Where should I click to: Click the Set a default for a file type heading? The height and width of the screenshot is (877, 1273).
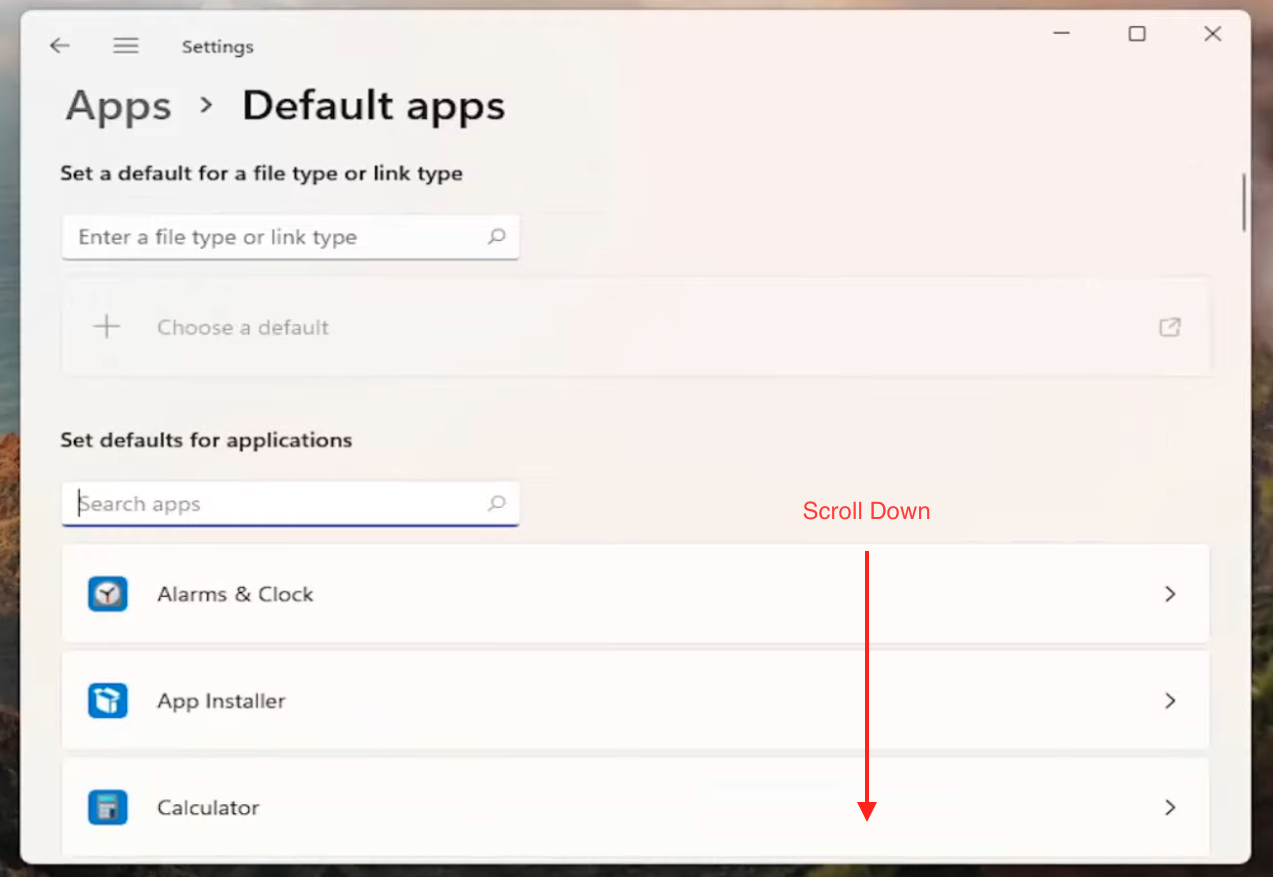(x=261, y=174)
